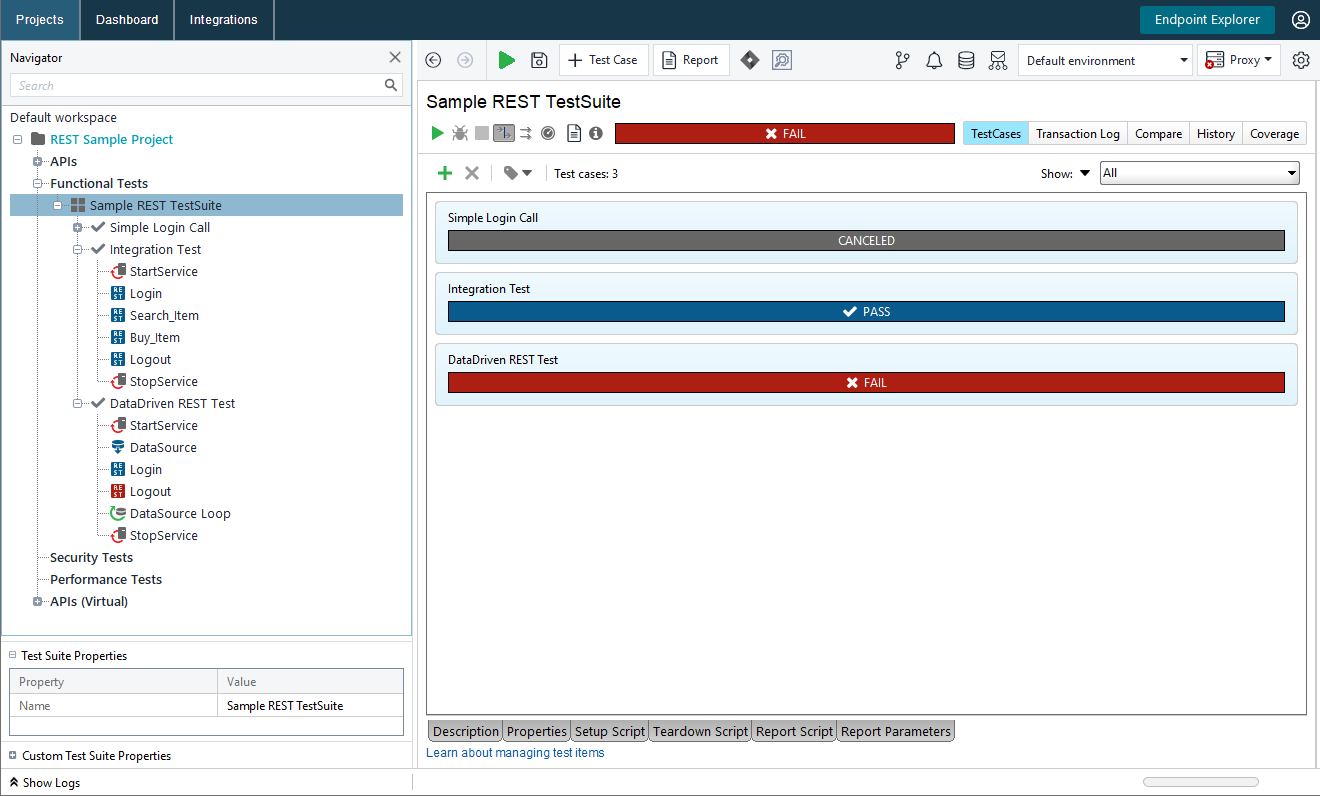Open the Git integration icon
The width and height of the screenshot is (1320, 796).
click(902, 60)
